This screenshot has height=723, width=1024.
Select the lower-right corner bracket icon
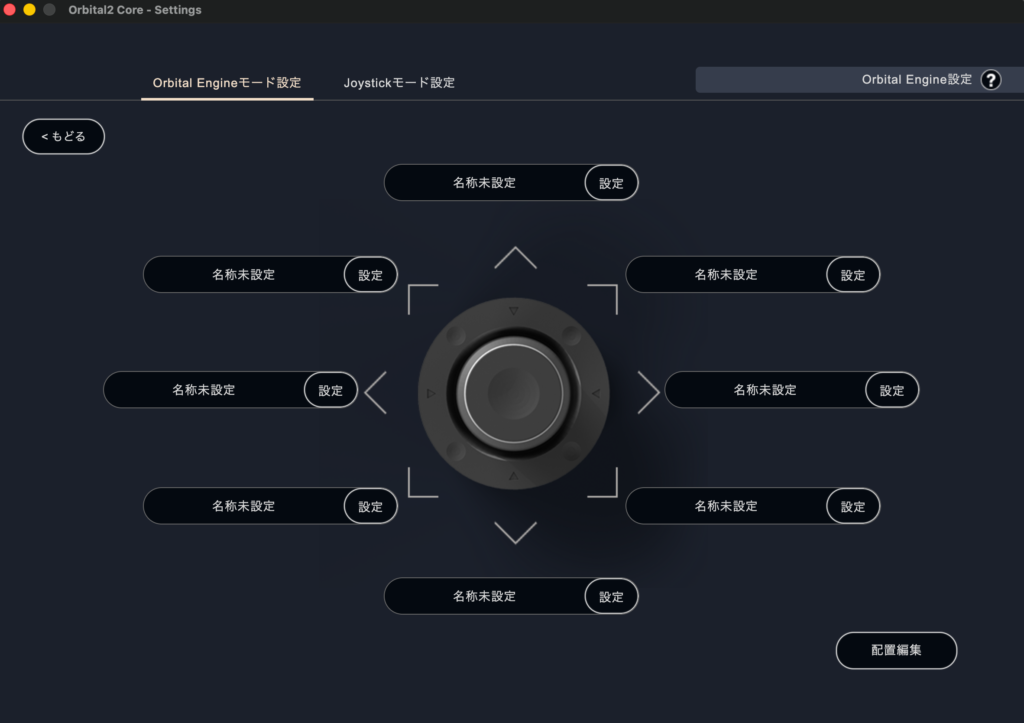(602, 483)
